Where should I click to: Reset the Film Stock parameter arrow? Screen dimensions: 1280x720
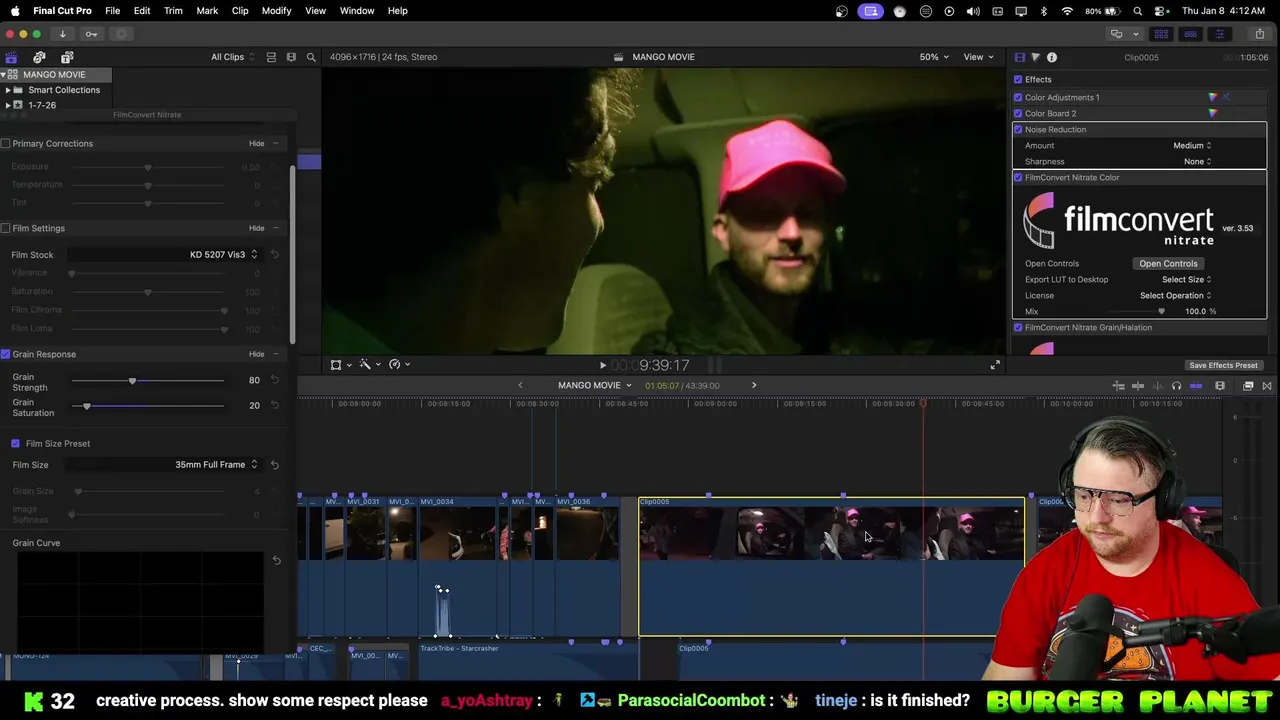point(275,255)
